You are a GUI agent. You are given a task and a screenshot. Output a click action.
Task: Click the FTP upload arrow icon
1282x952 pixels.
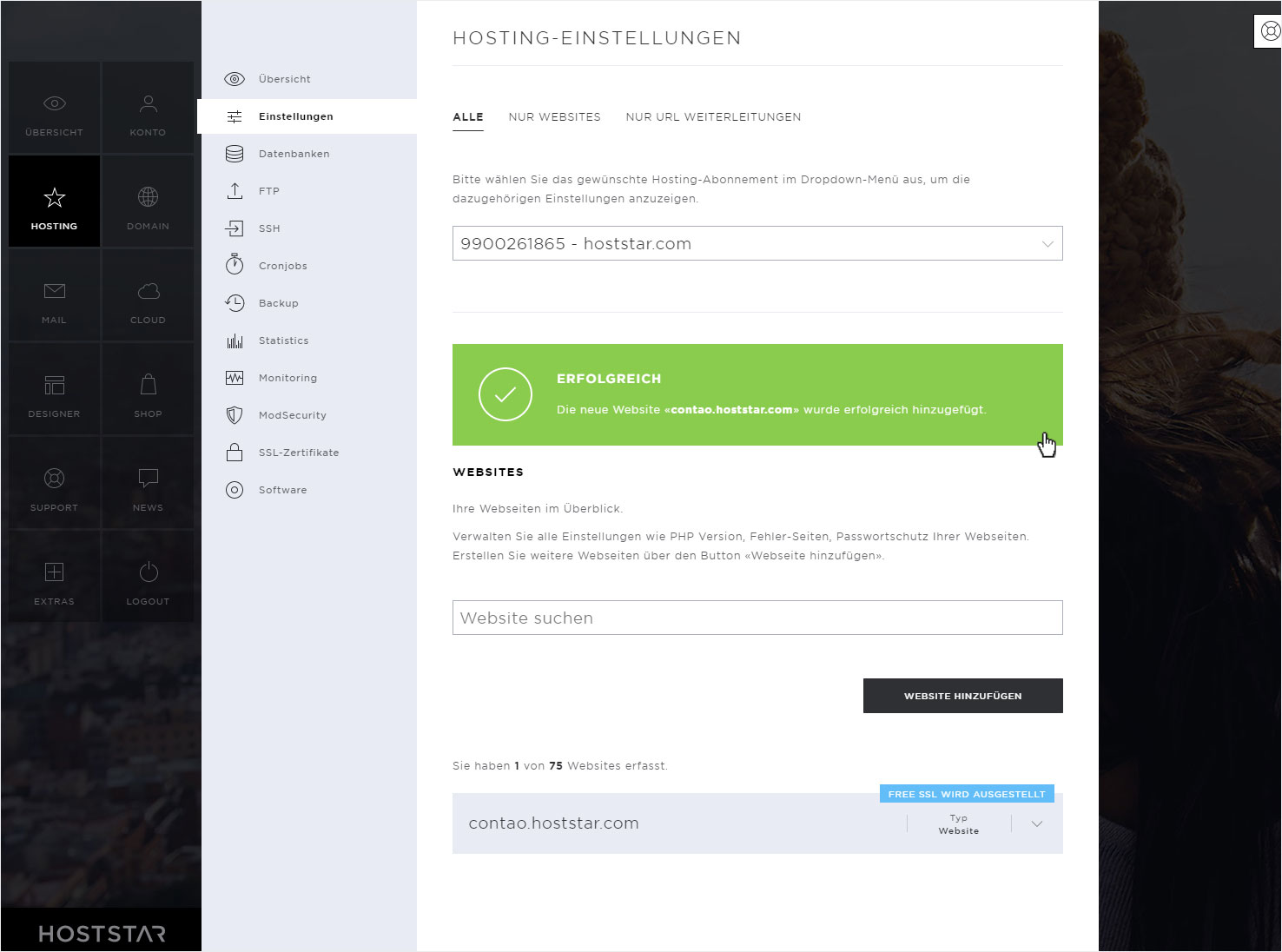point(235,191)
